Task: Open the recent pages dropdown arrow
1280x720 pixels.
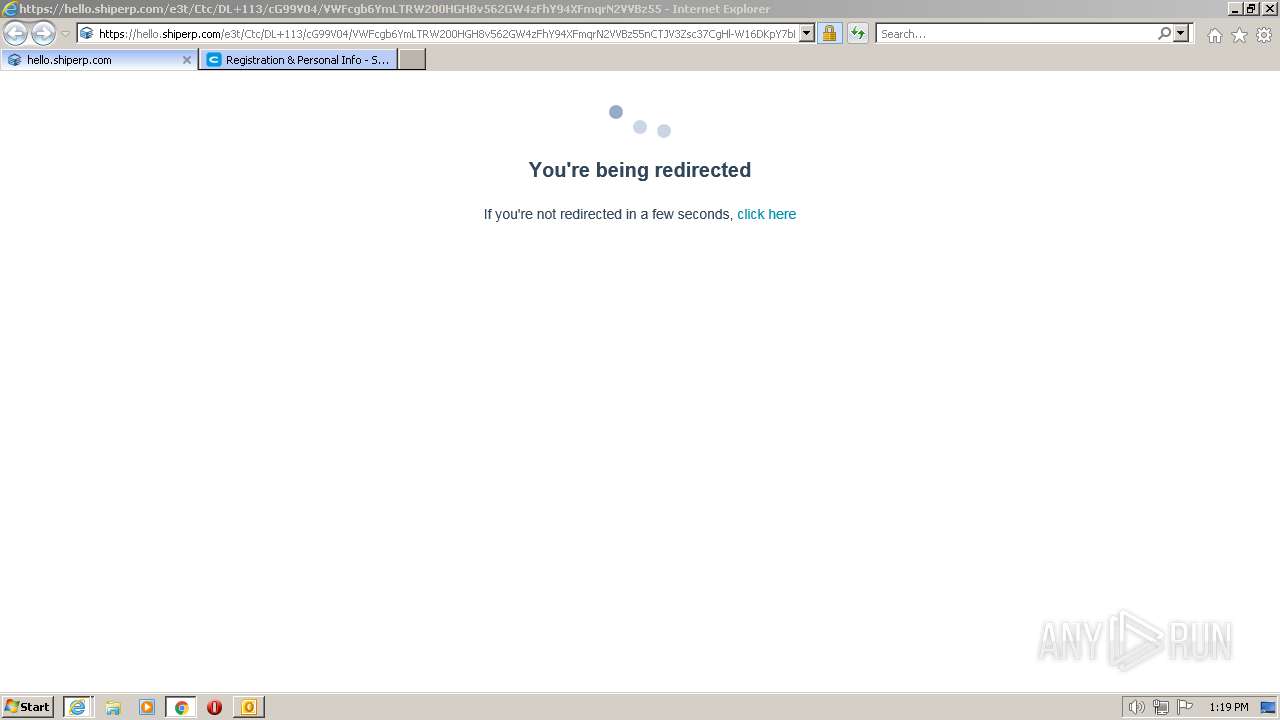Action: [65, 33]
